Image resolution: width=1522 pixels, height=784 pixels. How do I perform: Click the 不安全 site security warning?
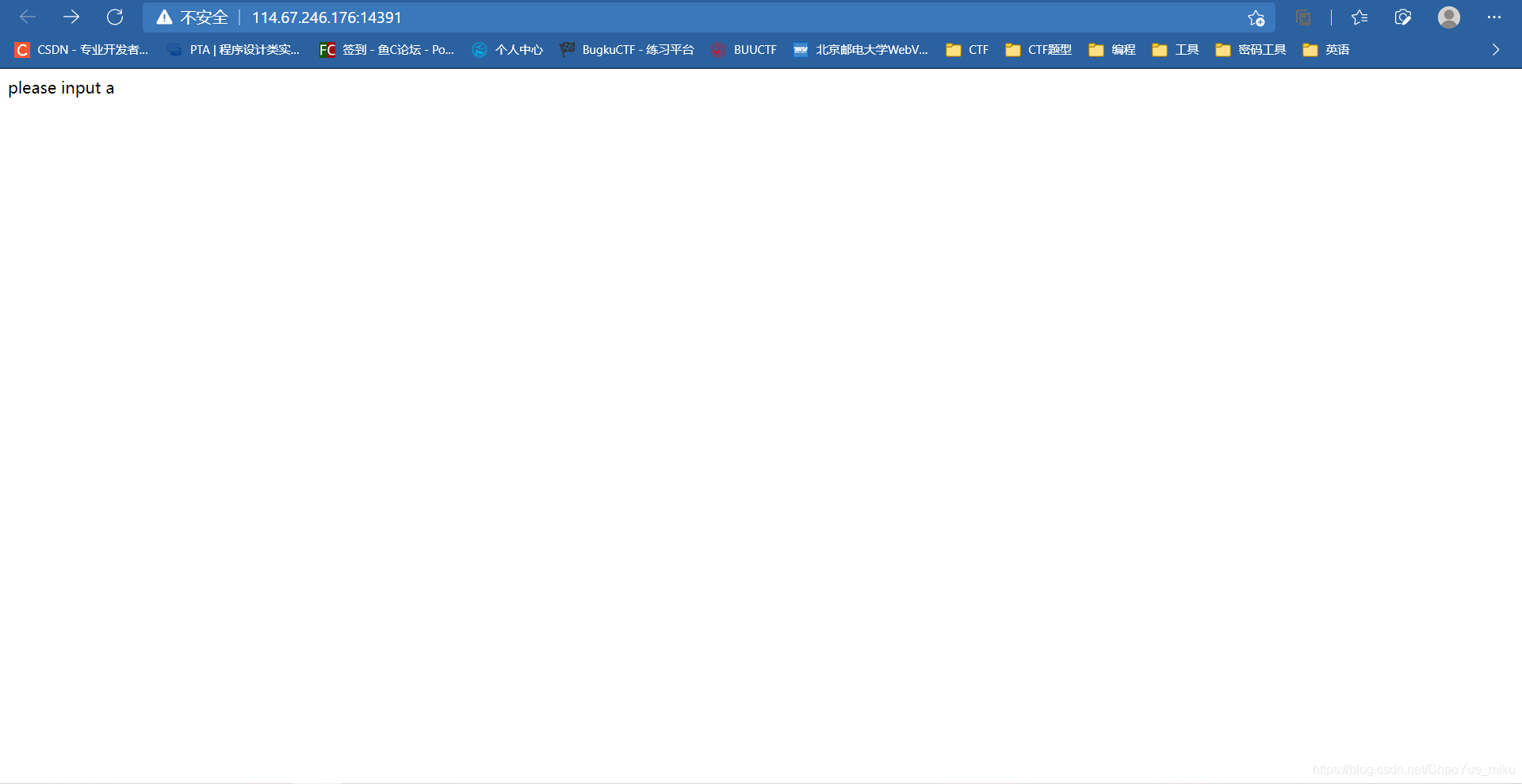pos(193,17)
